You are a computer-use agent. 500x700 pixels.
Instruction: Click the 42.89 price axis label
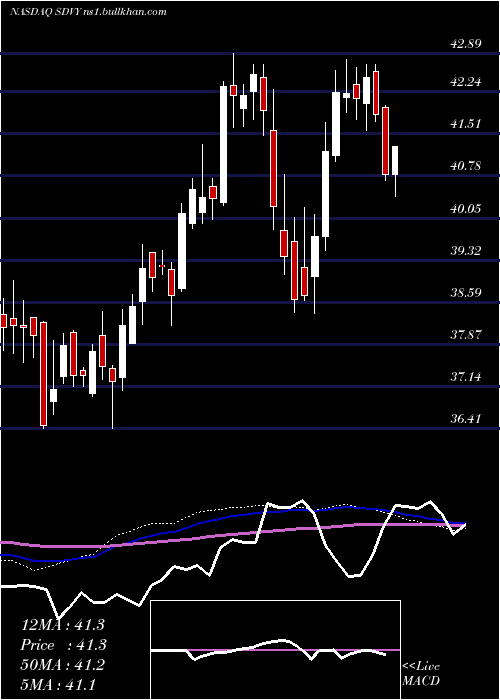point(466,44)
